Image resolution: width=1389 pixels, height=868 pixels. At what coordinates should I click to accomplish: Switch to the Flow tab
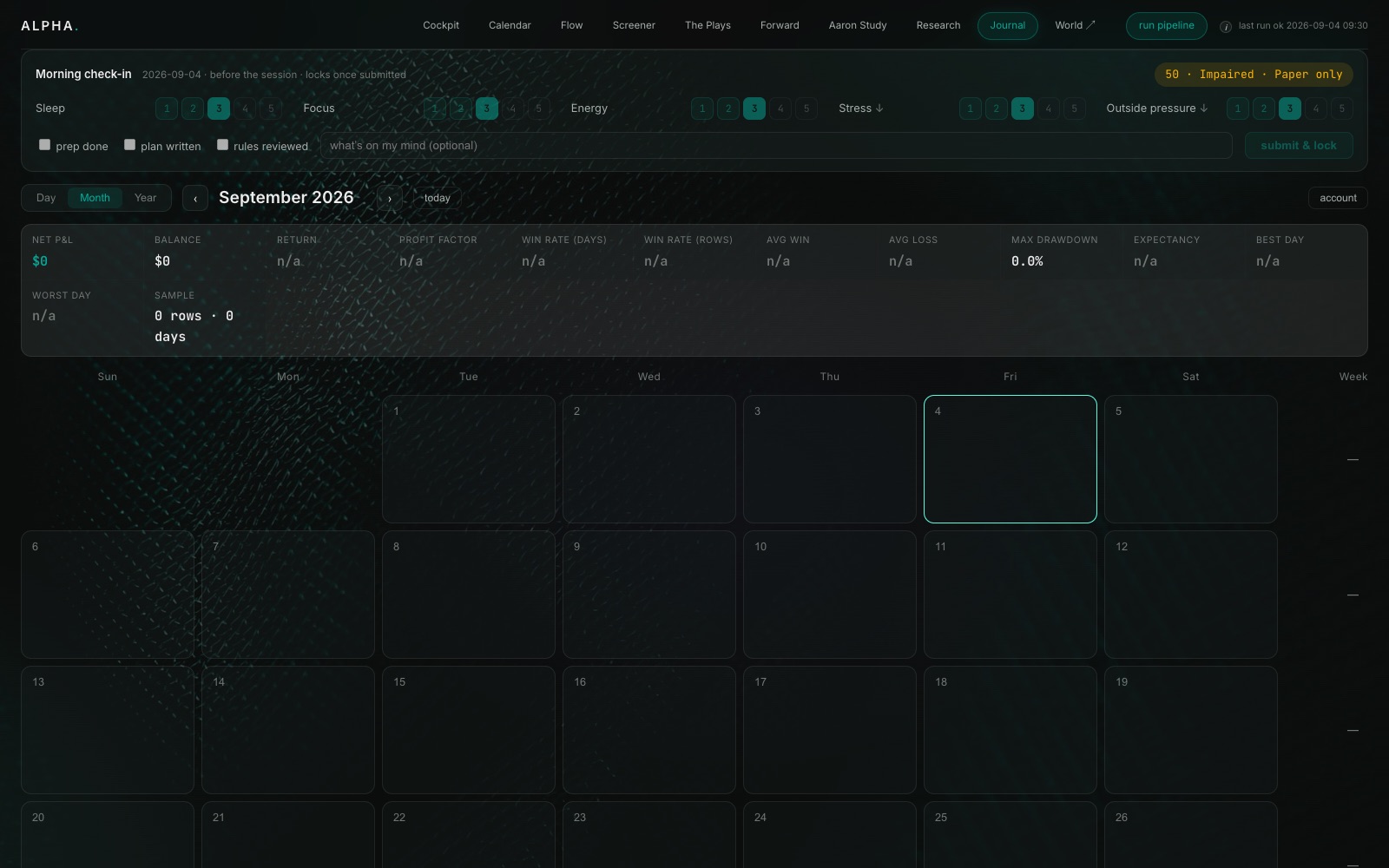[x=571, y=25]
